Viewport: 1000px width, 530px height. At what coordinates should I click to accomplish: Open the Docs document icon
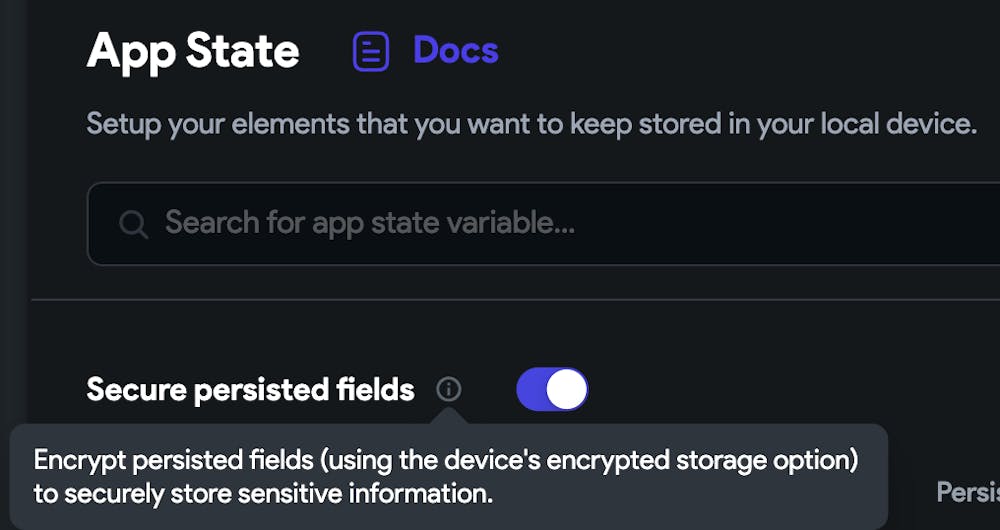pos(371,52)
